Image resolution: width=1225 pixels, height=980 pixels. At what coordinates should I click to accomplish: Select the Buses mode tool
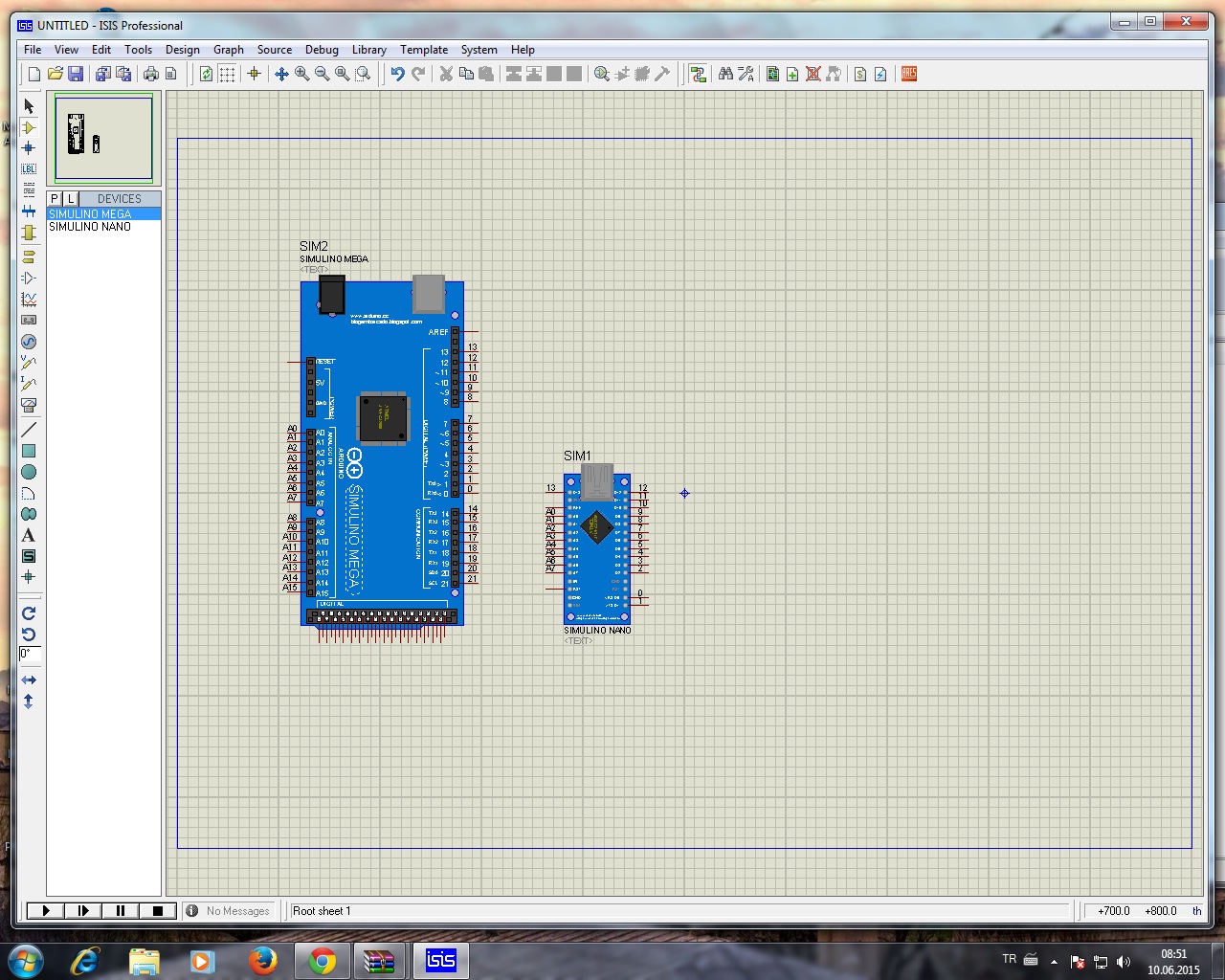pyautogui.click(x=29, y=212)
